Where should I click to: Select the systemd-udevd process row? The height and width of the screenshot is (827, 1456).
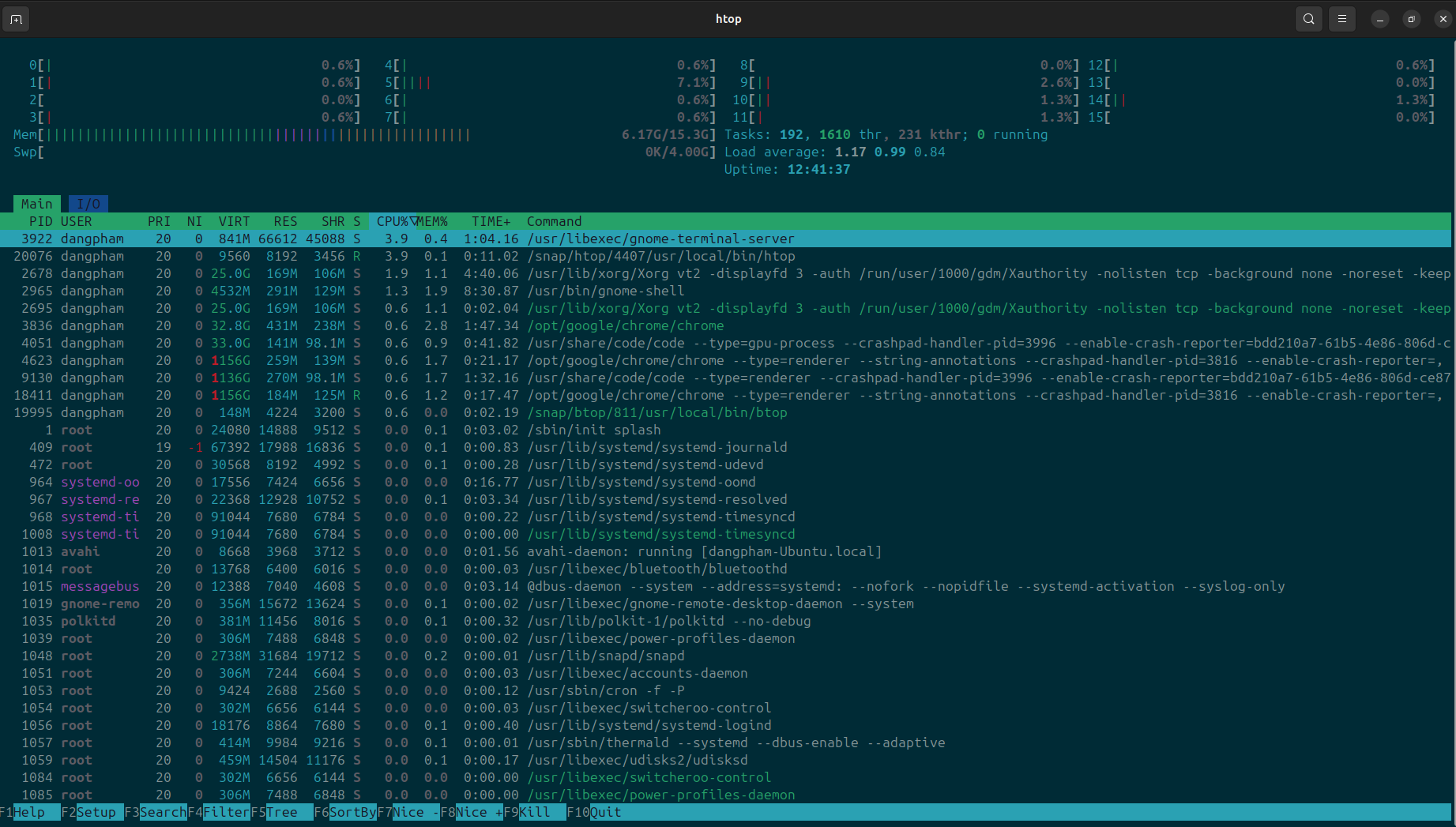[x=725, y=464]
